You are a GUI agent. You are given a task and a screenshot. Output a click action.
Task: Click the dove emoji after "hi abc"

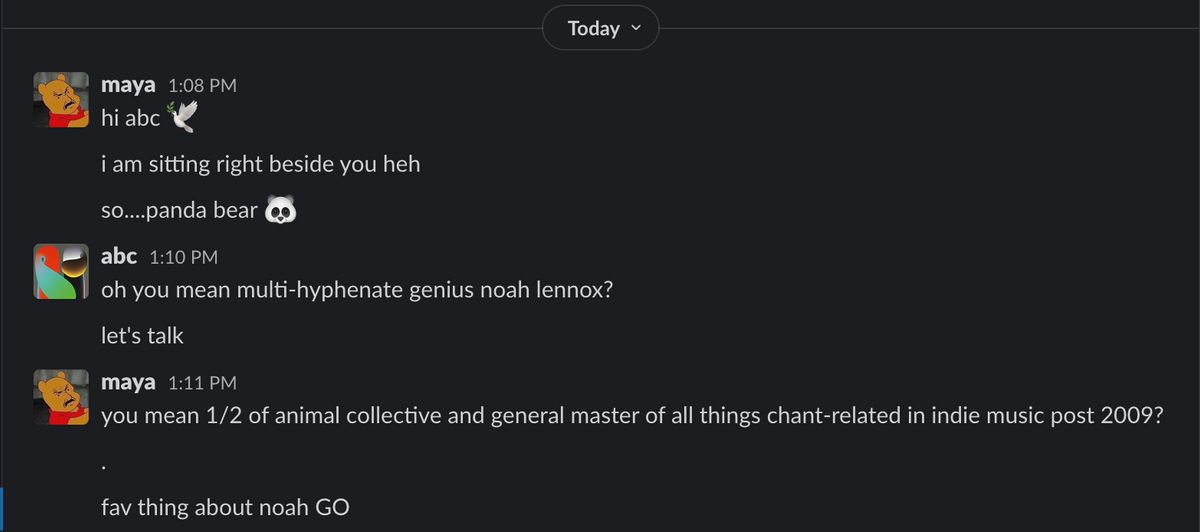click(x=182, y=118)
